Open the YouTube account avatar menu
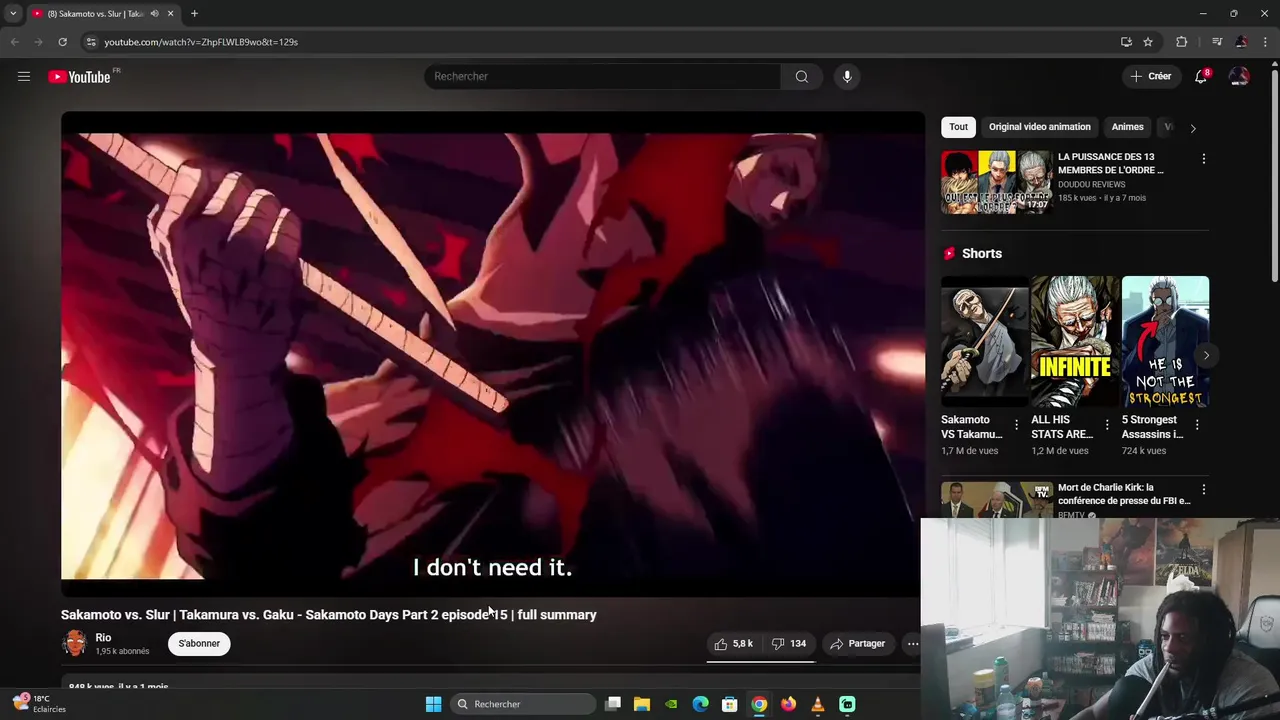Screen dimensions: 1280x720 click(1239, 76)
